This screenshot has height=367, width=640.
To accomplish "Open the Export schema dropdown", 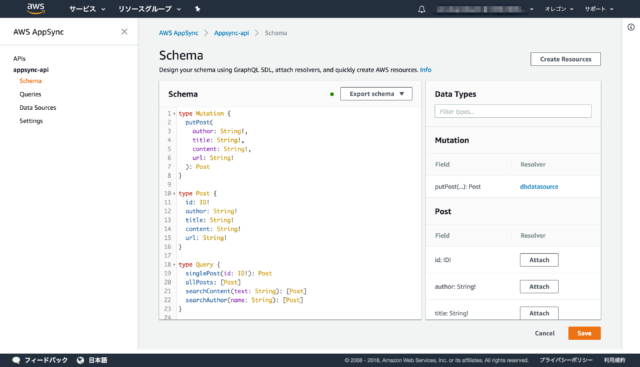I will [x=376, y=94].
